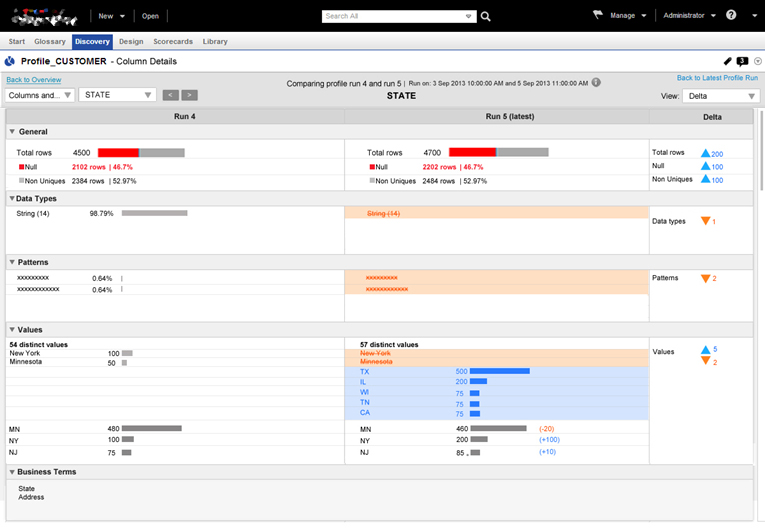Image resolution: width=765 pixels, height=528 pixels.
Task: Go to previous column arrow button
Action: click(170, 95)
